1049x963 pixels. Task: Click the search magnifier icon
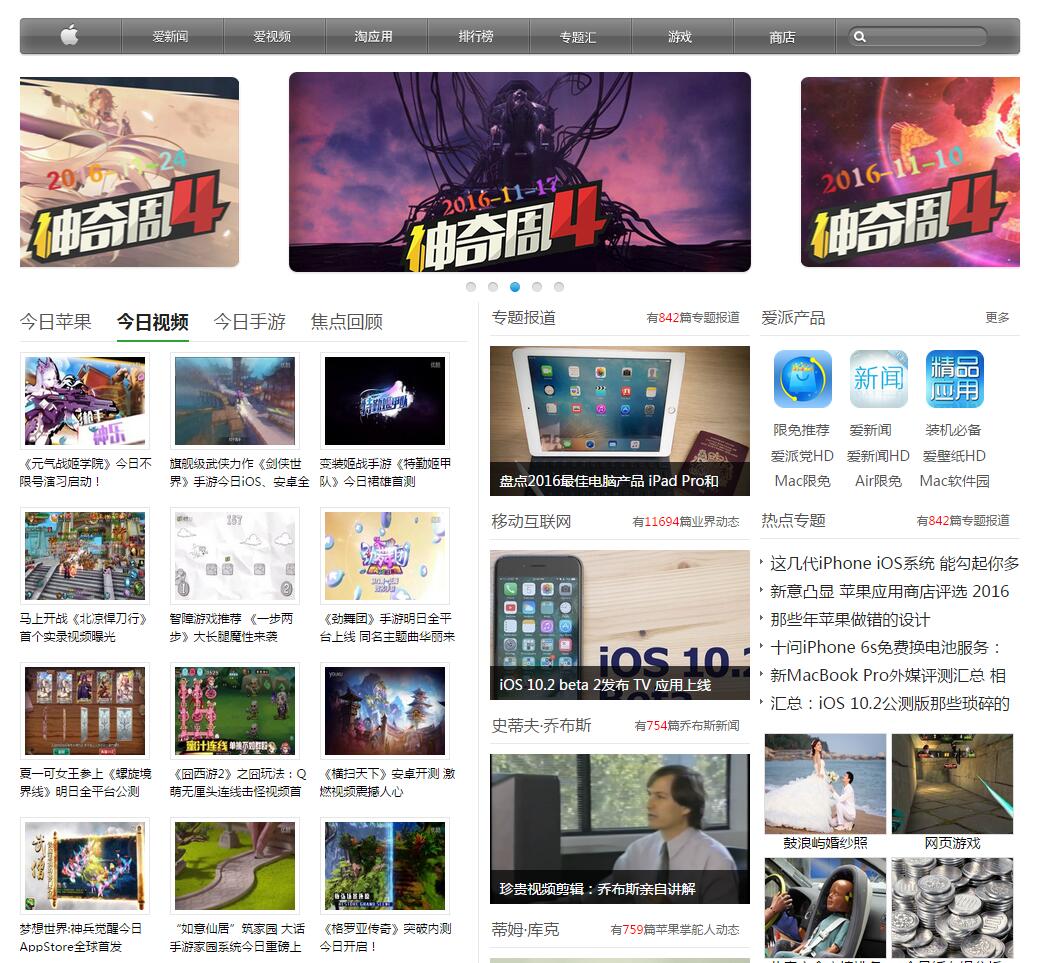pyautogui.click(x=860, y=37)
